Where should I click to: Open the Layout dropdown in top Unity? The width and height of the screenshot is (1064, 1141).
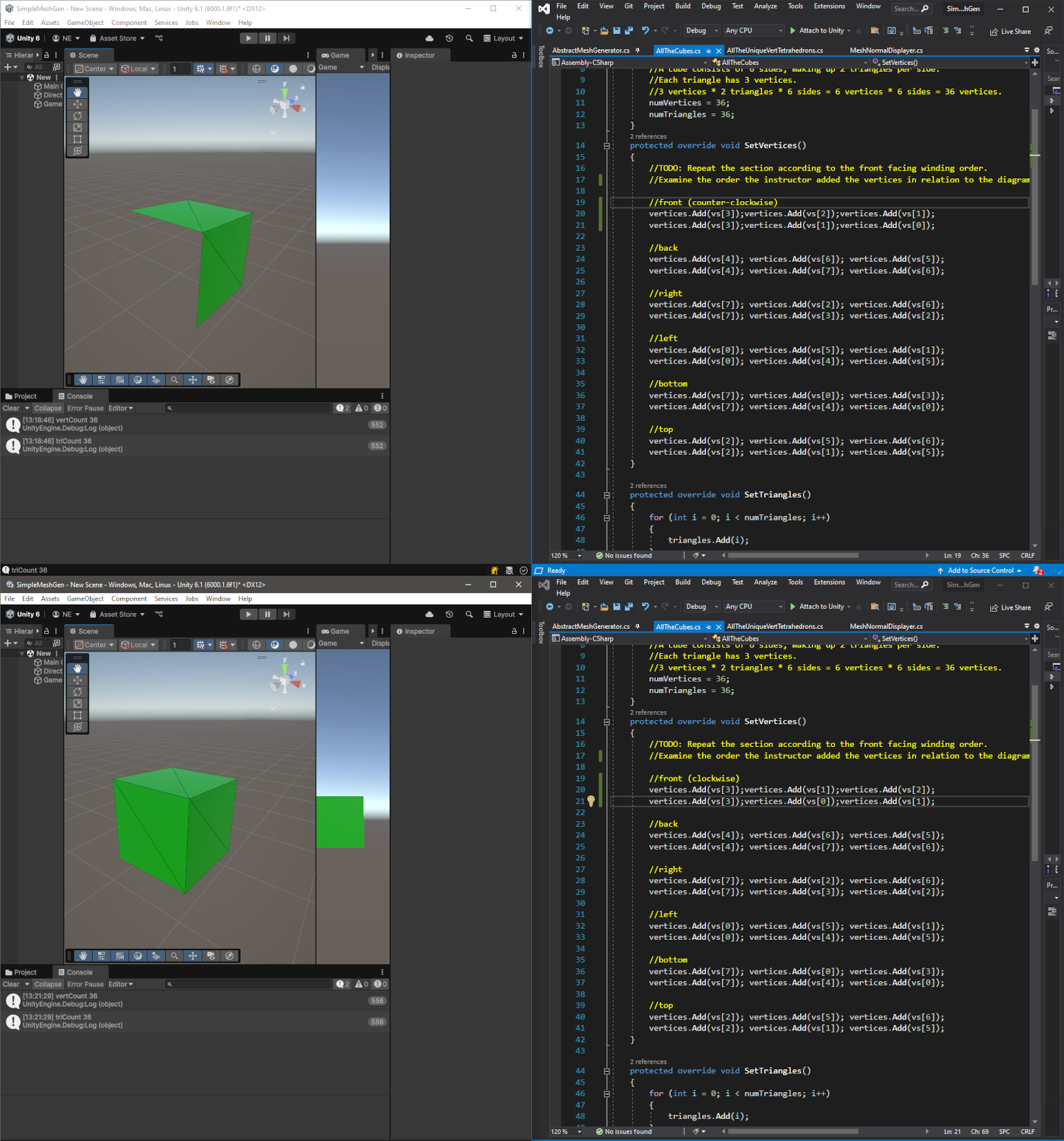503,38
